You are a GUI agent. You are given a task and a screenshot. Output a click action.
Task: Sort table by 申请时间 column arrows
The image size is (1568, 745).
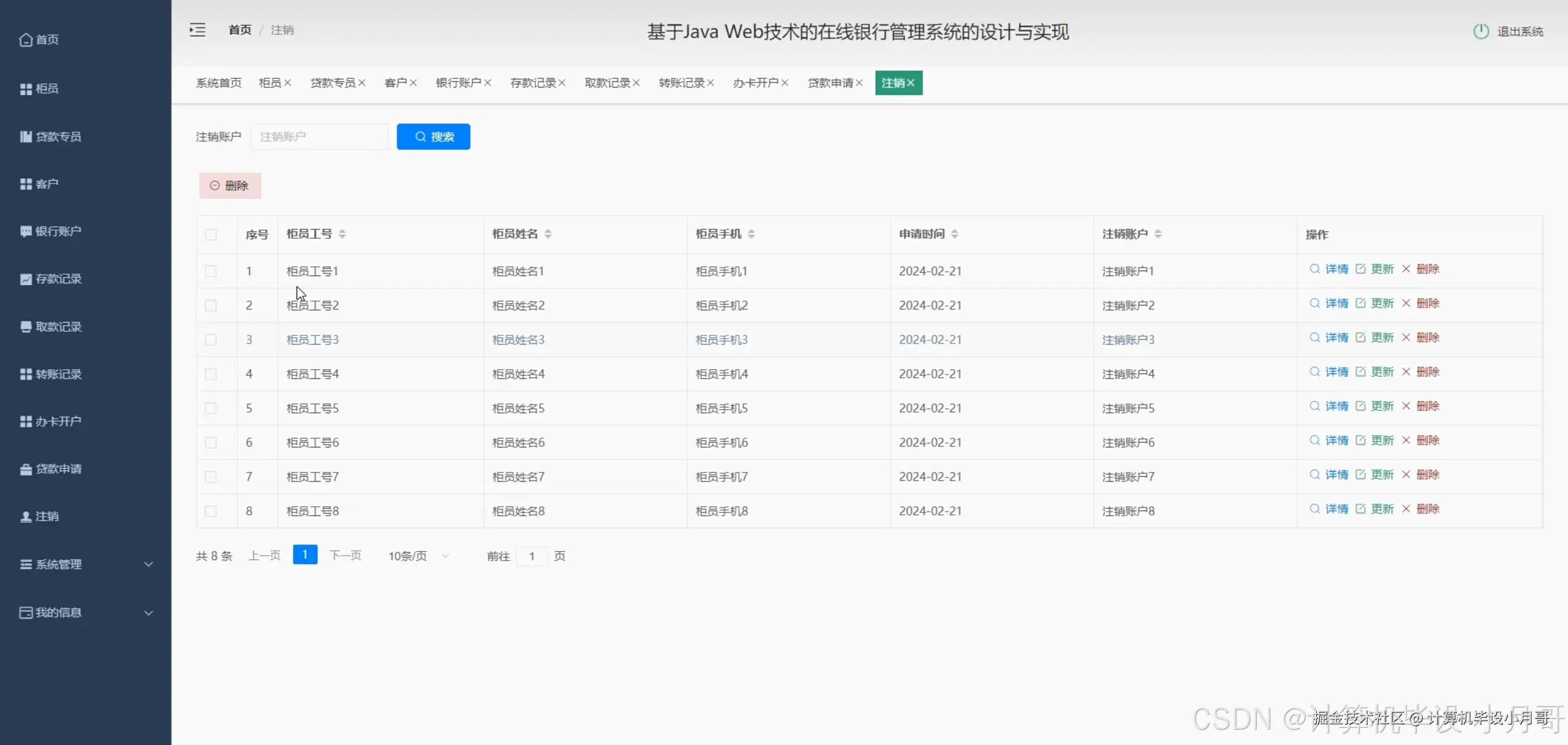[x=954, y=234]
